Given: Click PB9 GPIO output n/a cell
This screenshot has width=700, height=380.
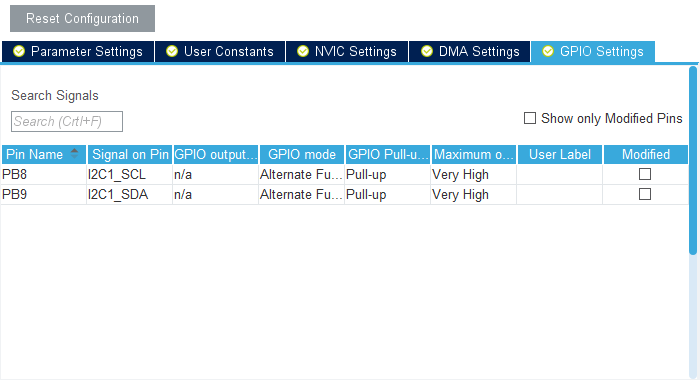Looking at the screenshot, I should point(216,195).
